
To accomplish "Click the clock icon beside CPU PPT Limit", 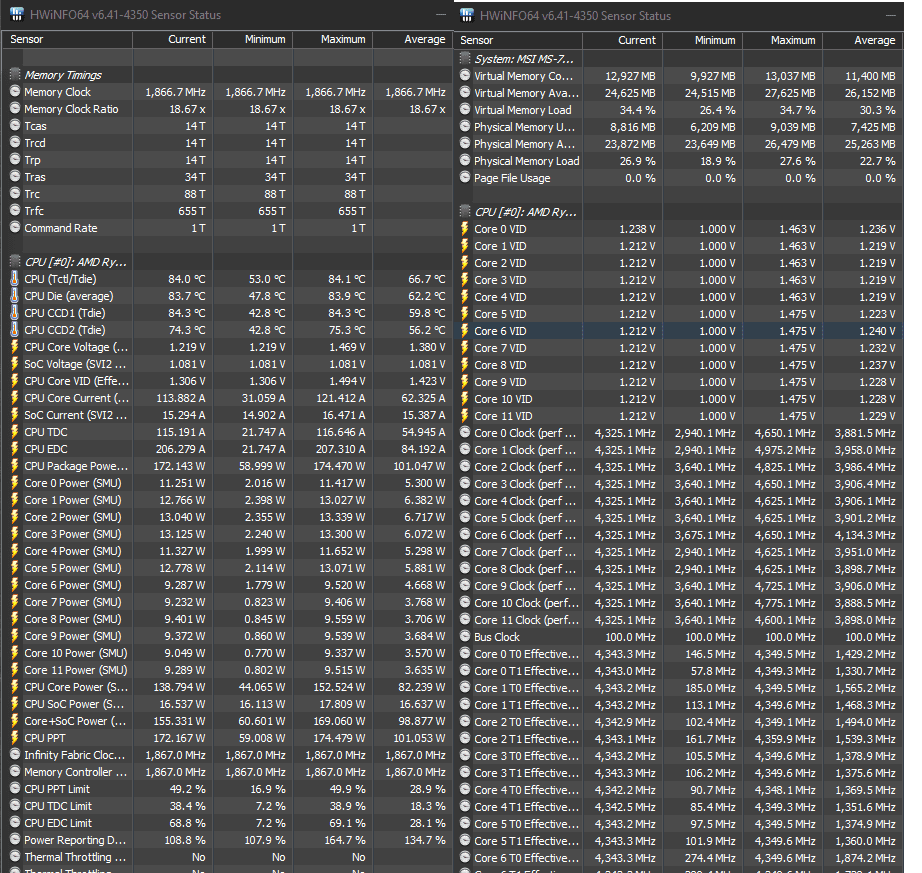I will pos(15,789).
